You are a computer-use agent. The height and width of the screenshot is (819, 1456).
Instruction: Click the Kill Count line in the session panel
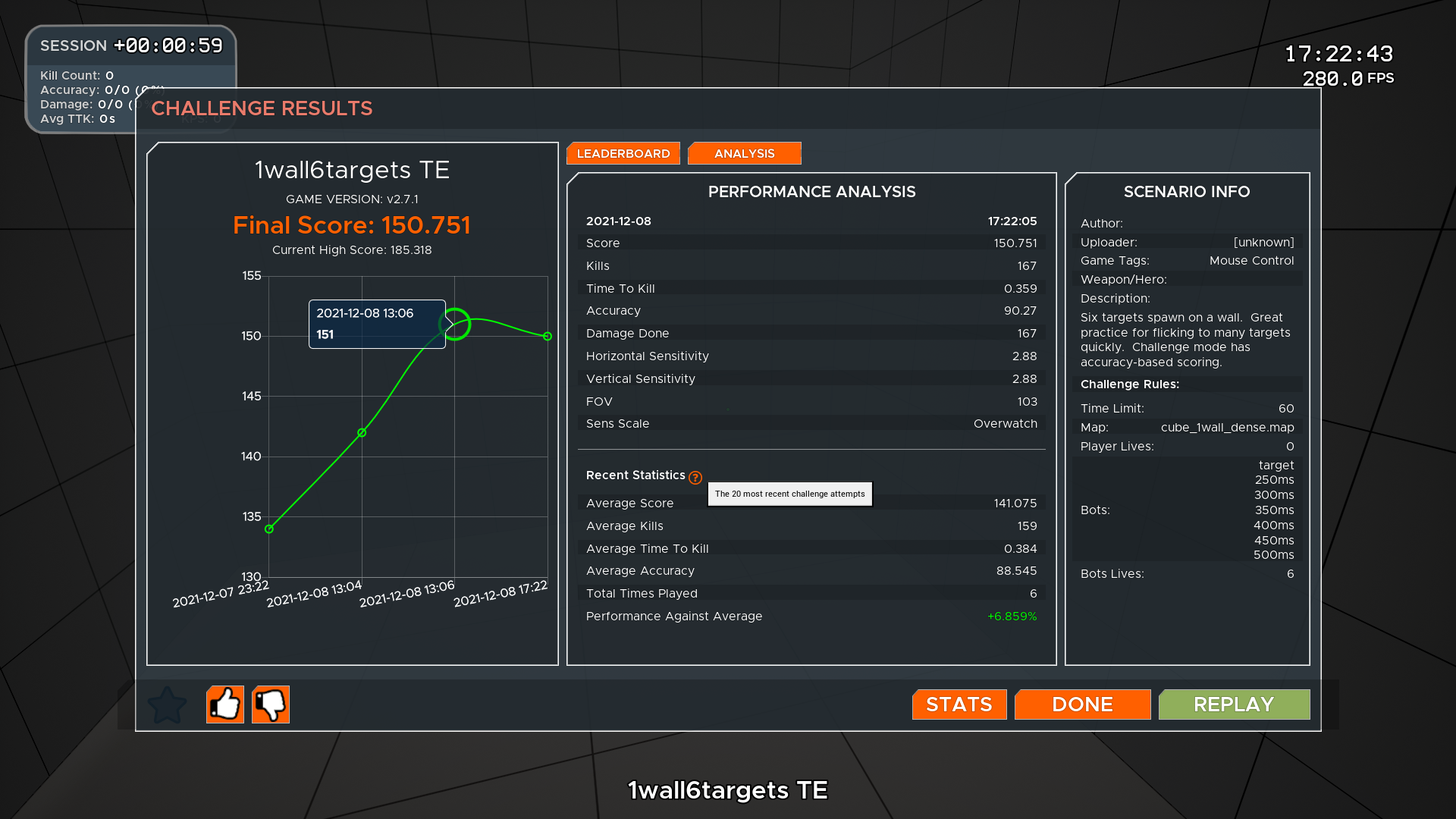[77, 76]
